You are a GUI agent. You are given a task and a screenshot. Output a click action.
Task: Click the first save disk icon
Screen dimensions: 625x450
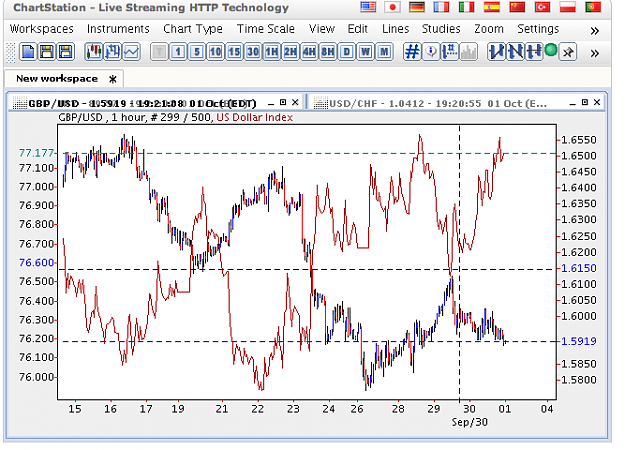[x=47, y=52]
